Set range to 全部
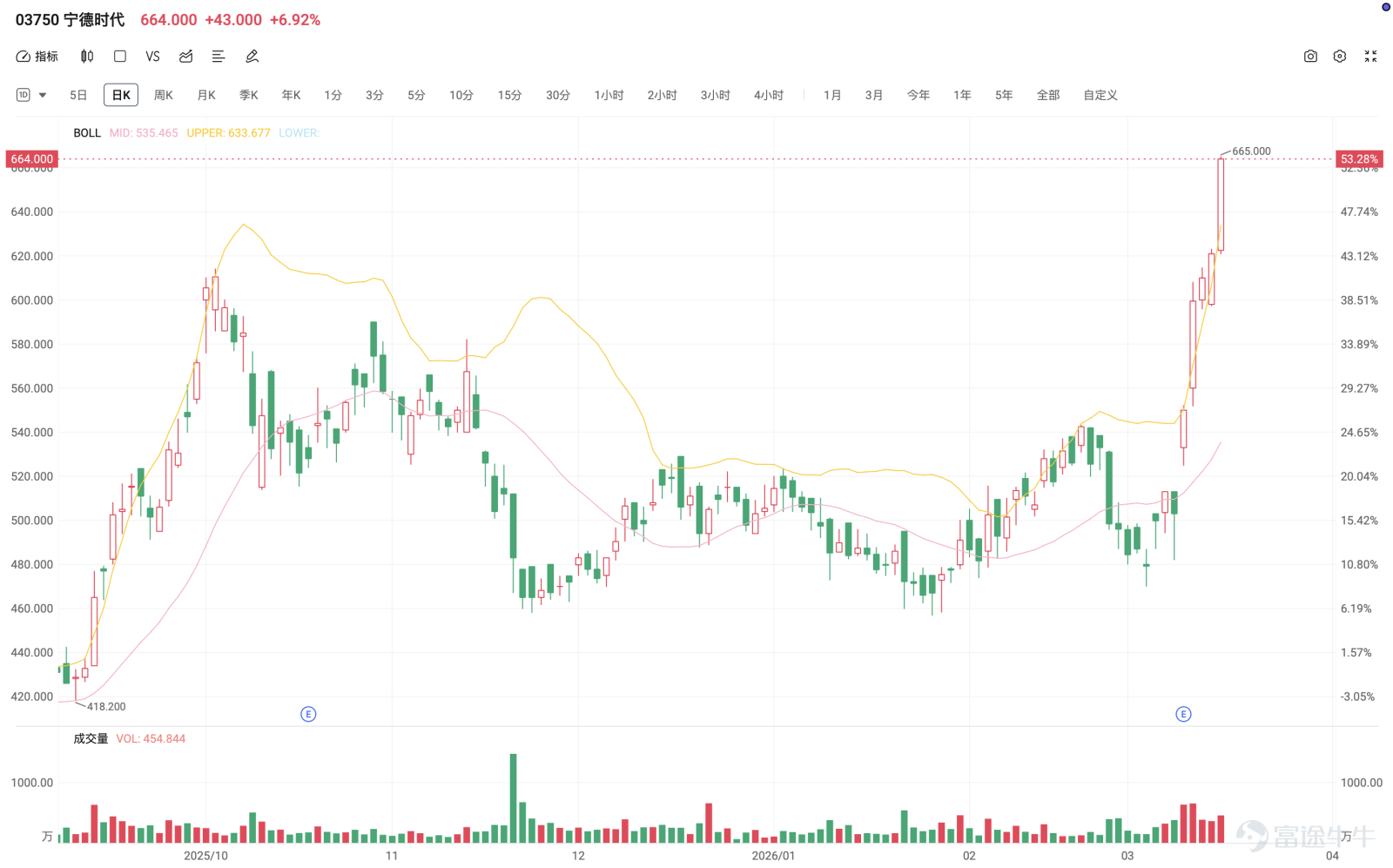Image resolution: width=1393 pixels, height=868 pixels. (x=1048, y=95)
